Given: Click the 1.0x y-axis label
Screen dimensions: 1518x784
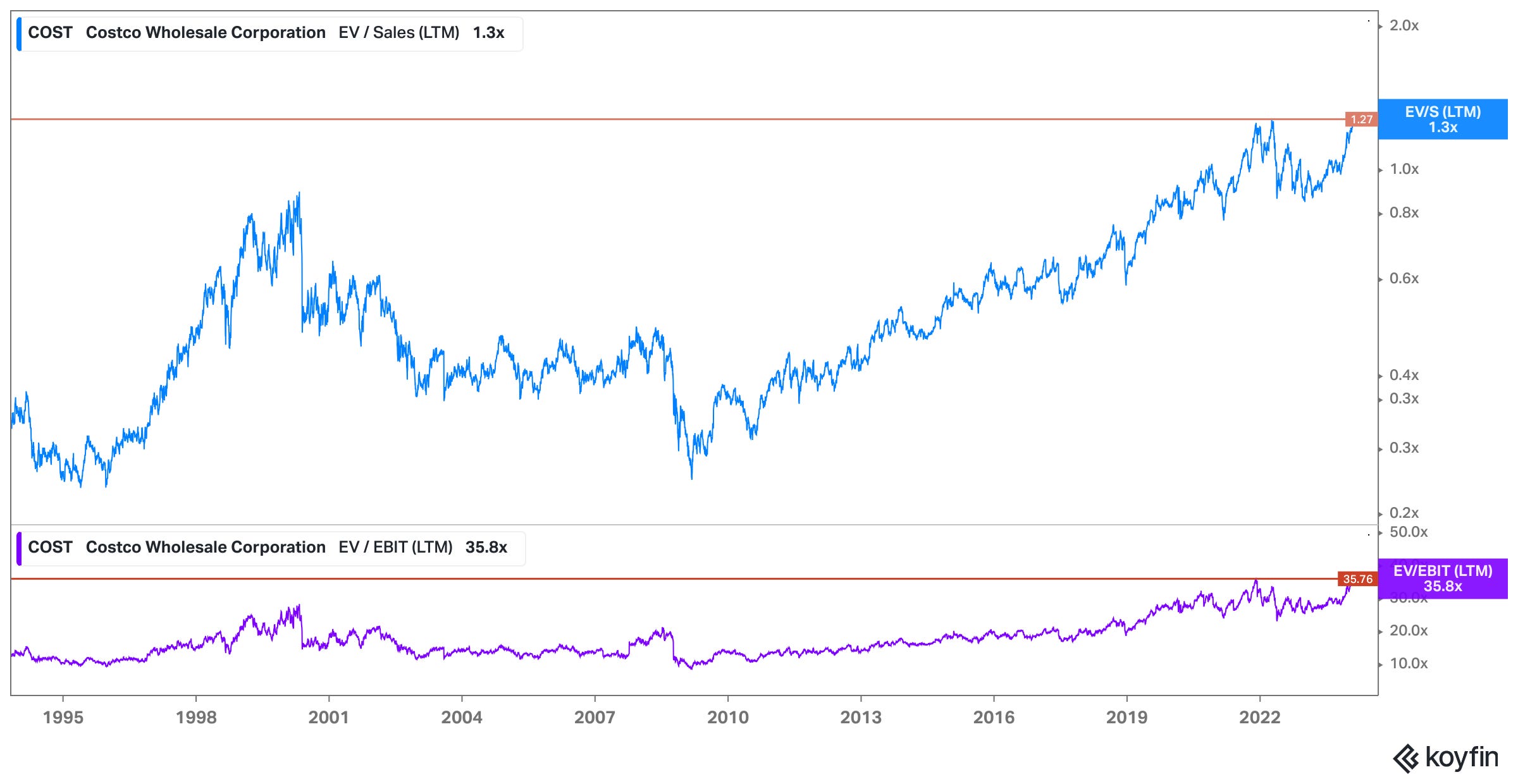Looking at the screenshot, I should [1404, 169].
